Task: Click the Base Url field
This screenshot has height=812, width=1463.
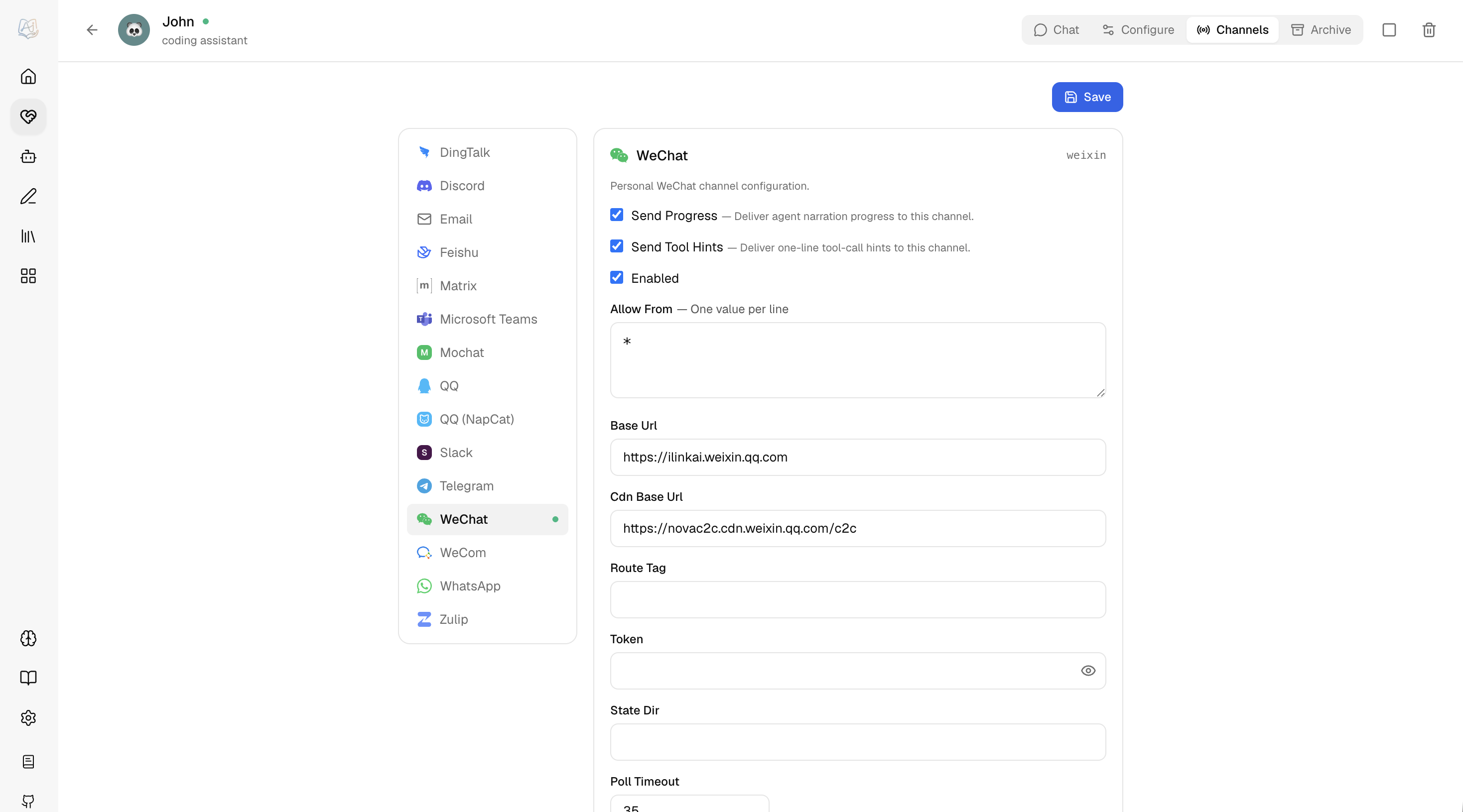Action: pyautogui.click(x=858, y=458)
